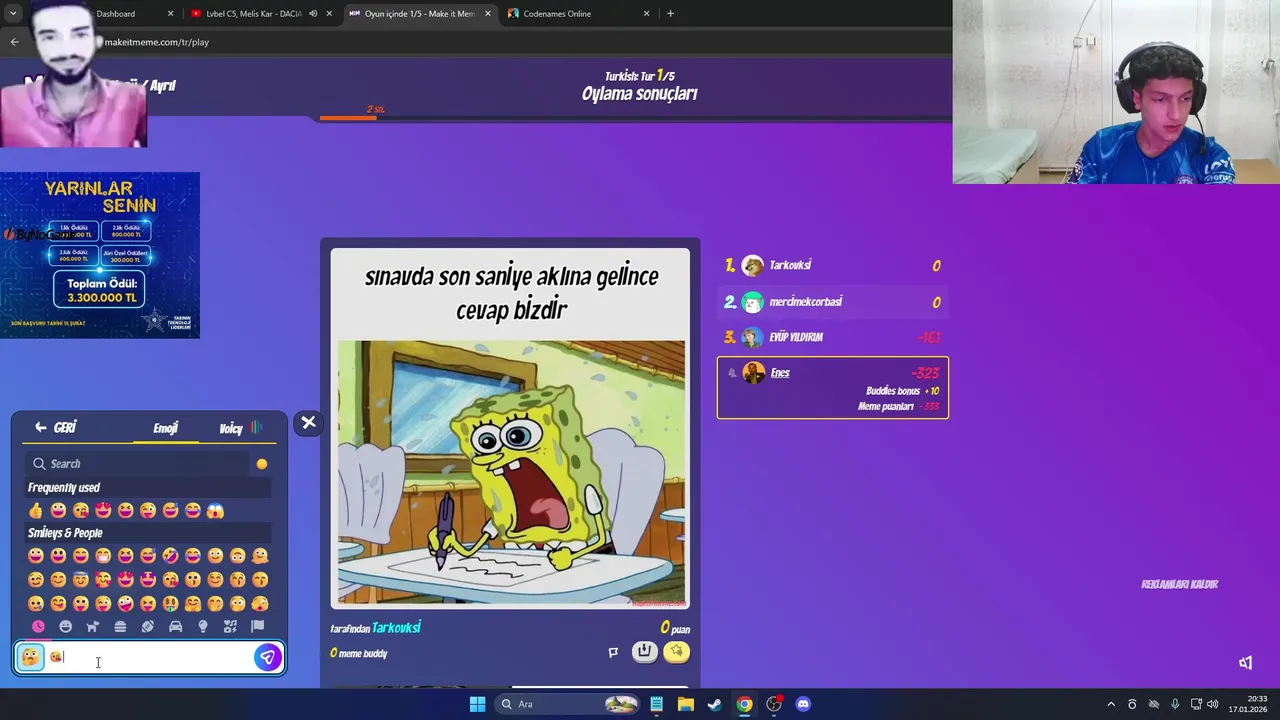1280x720 pixels.
Task: Click the SpongeBob meme image
Action: click(511, 474)
